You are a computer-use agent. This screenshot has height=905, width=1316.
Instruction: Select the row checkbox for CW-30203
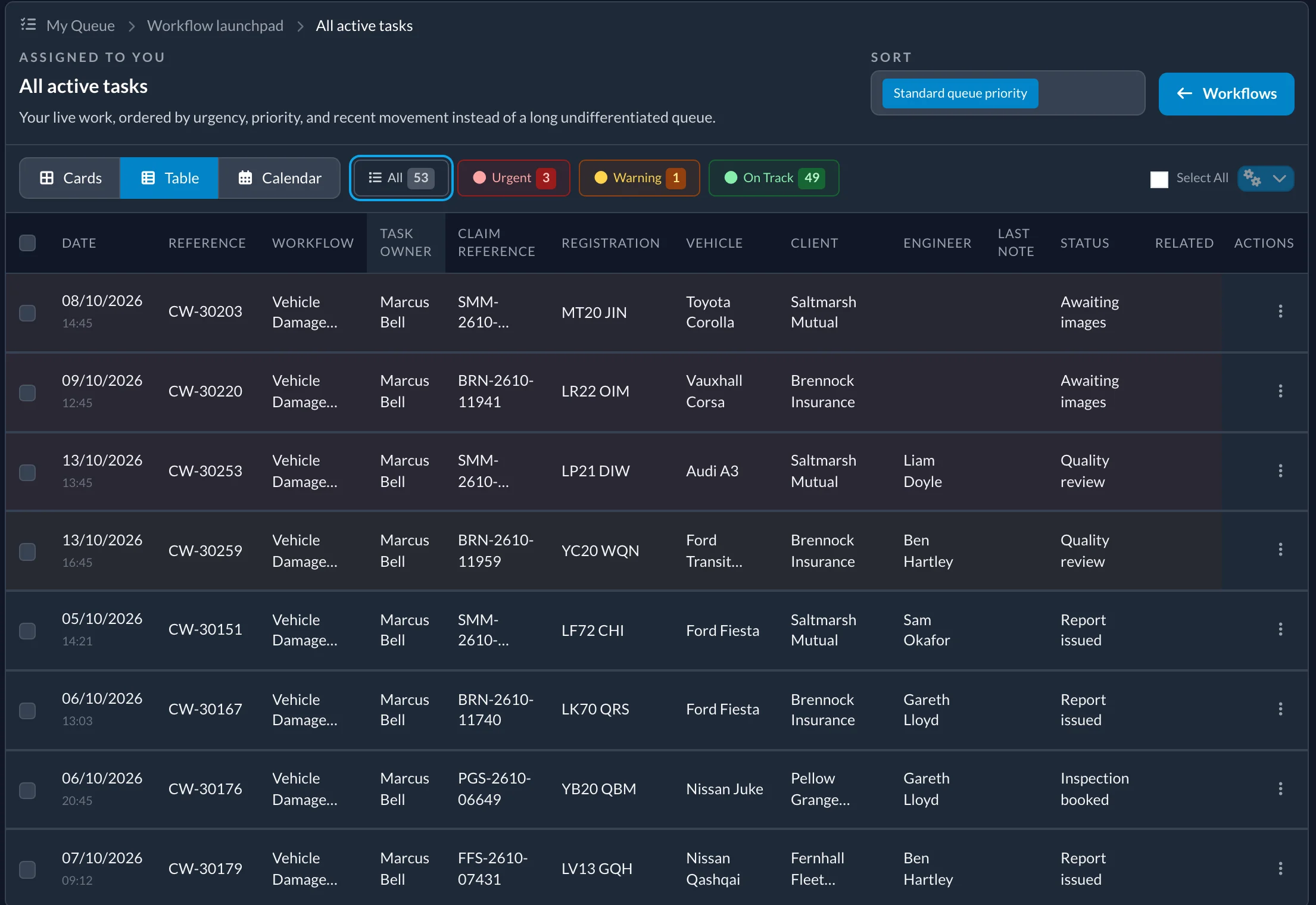click(x=27, y=313)
